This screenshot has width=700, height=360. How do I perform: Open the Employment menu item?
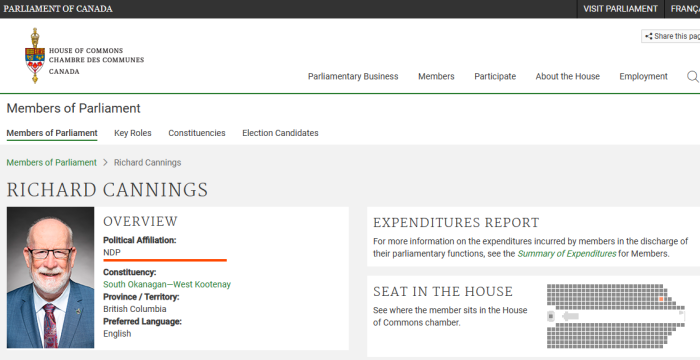pos(643,76)
